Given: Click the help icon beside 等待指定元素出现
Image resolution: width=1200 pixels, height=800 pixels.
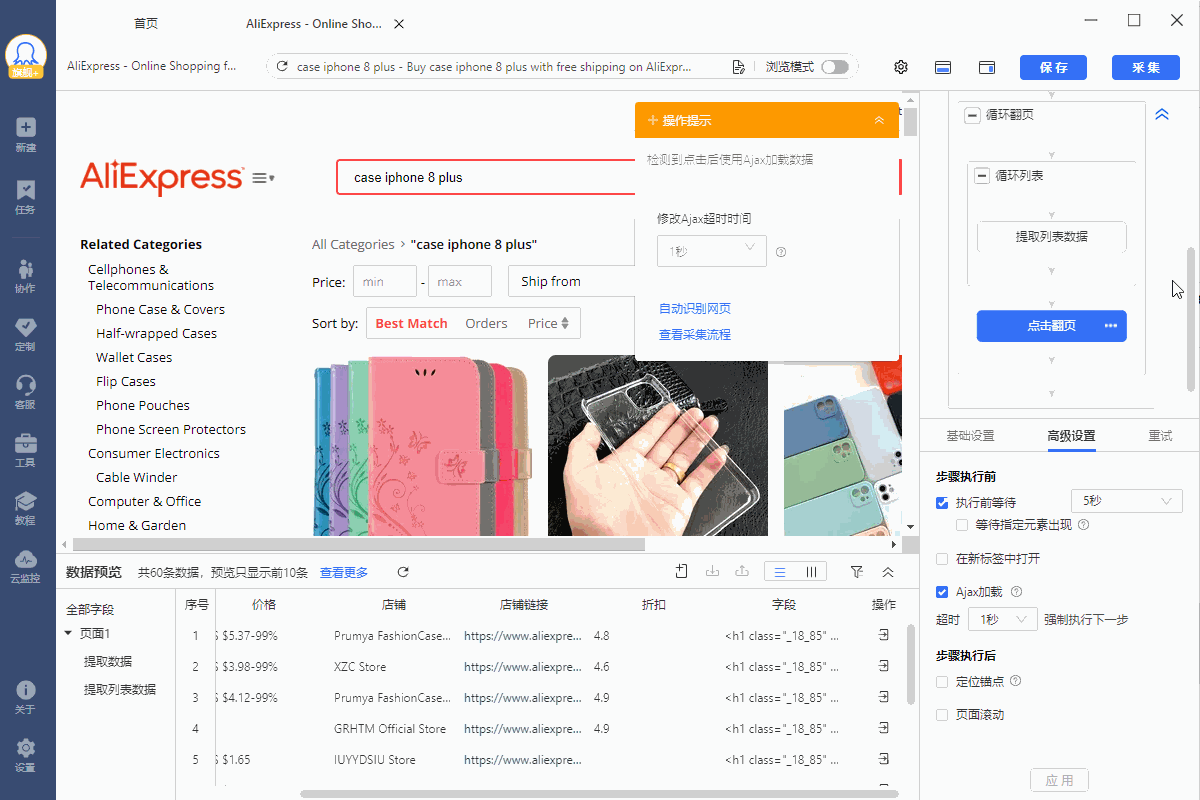Looking at the screenshot, I should (x=1083, y=525).
